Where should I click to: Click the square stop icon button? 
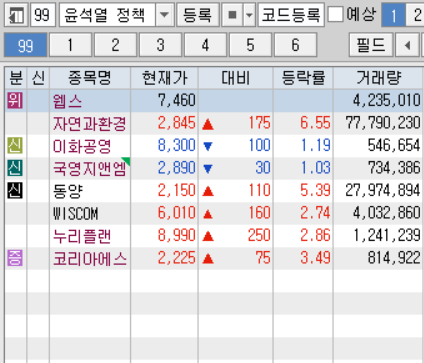coord(232,15)
